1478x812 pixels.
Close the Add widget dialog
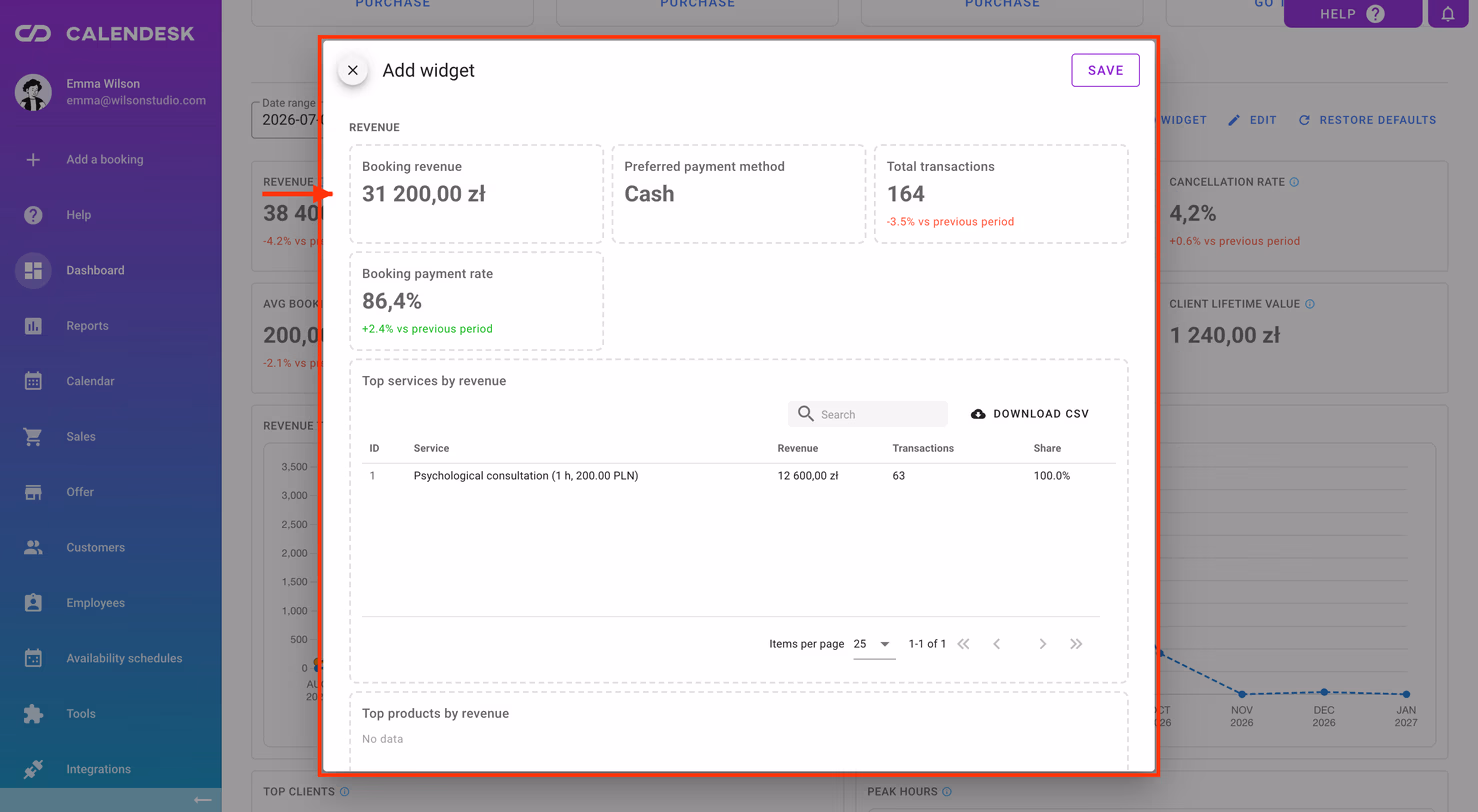click(x=352, y=71)
